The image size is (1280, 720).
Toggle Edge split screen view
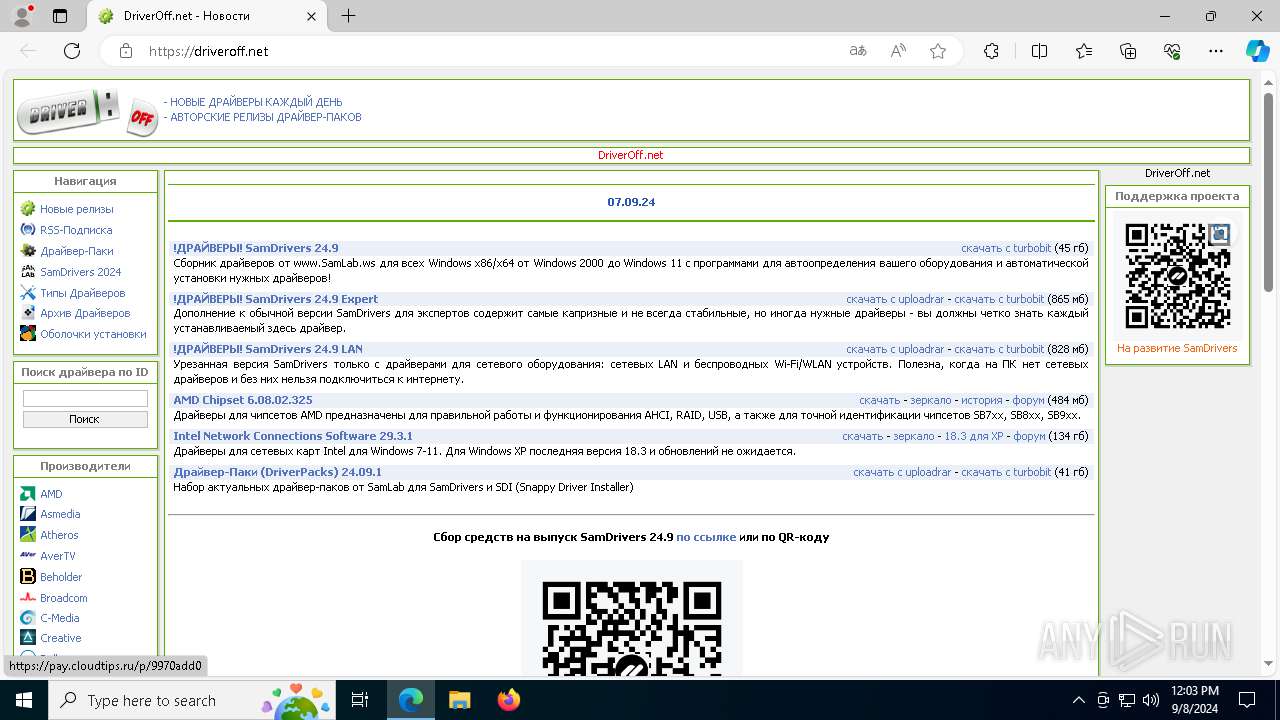[1039, 51]
